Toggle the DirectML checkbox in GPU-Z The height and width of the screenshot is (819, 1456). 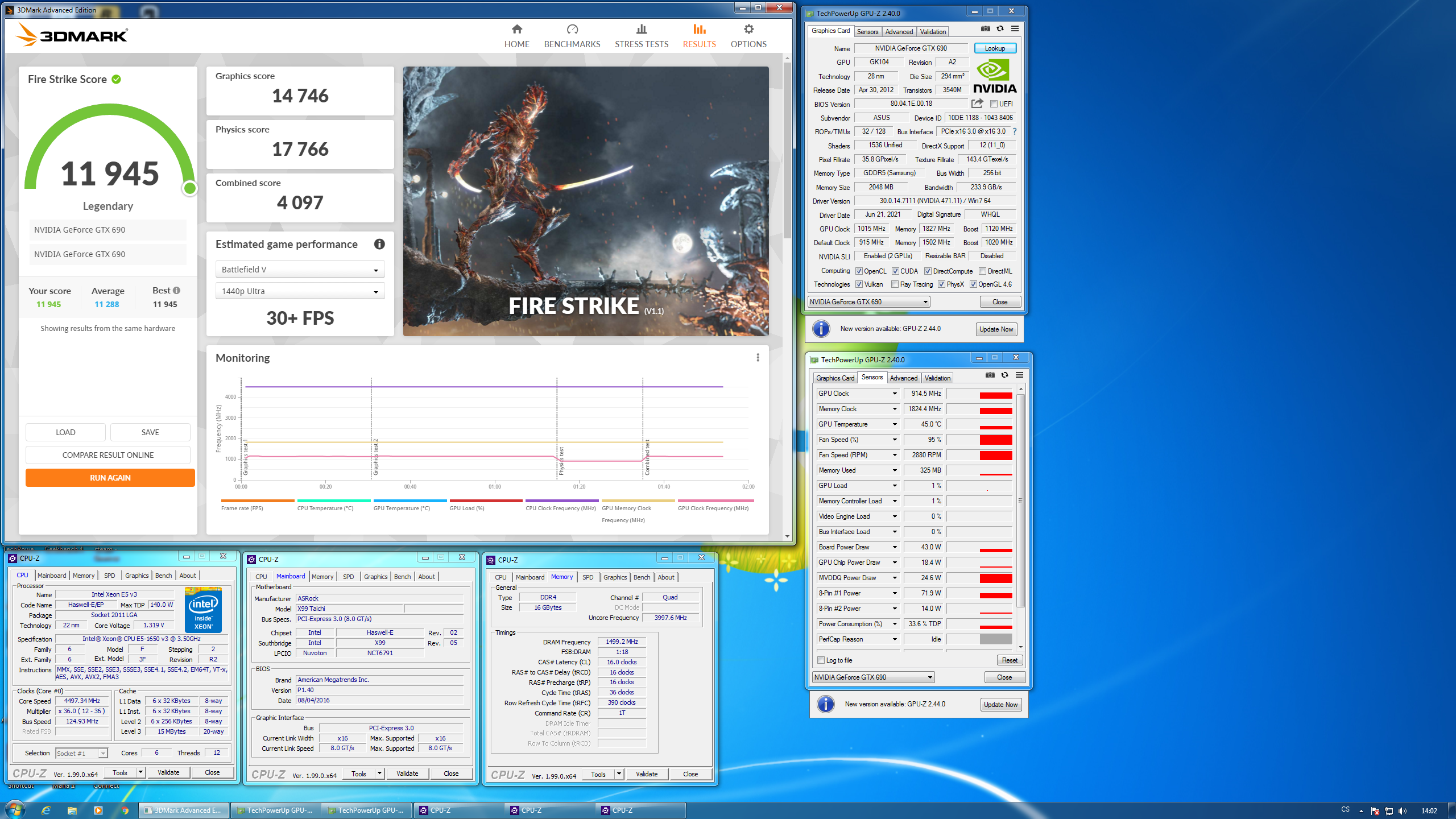click(982, 271)
